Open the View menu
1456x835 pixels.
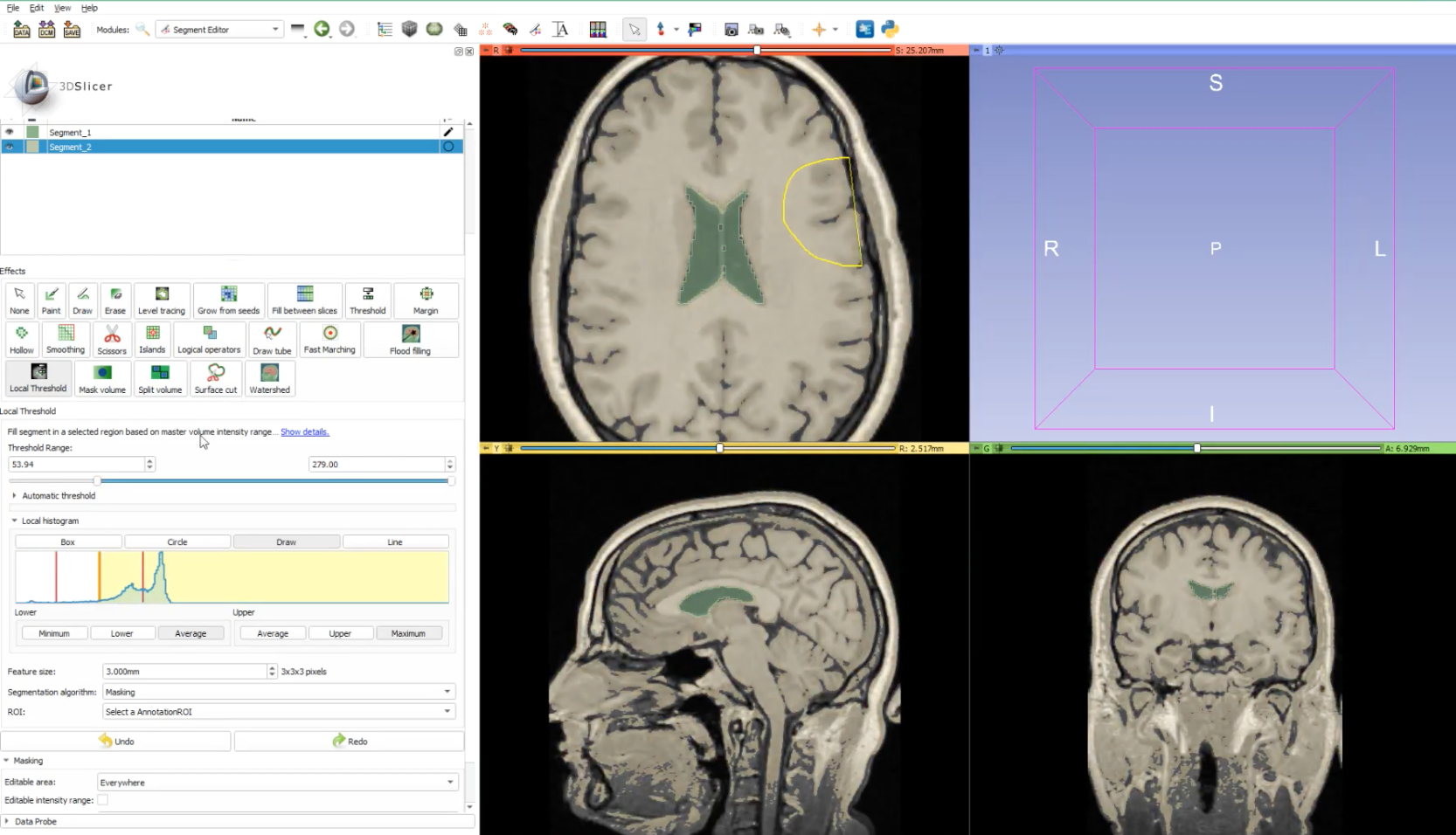pos(62,8)
